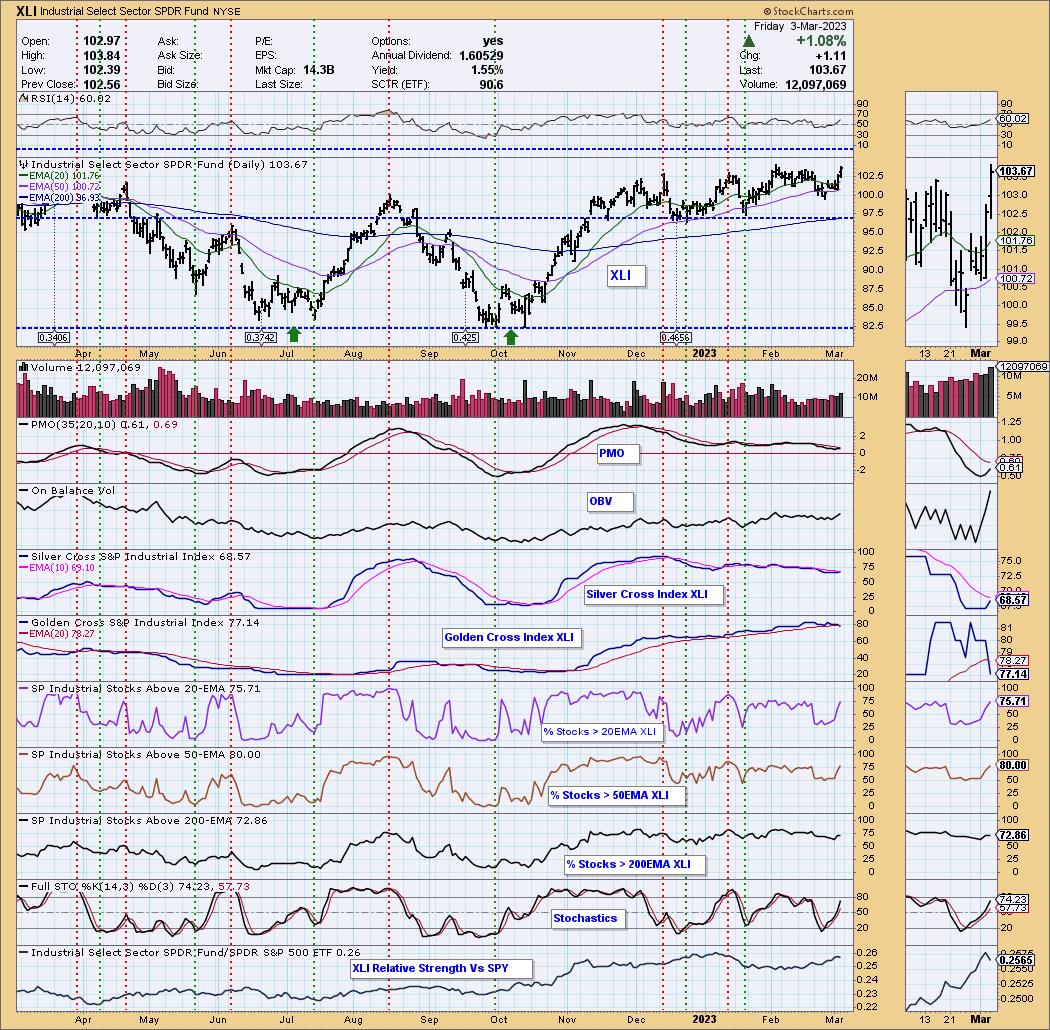Select the XLI ticker symbol in the title
This screenshot has width=1050, height=1030.
point(27,11)
